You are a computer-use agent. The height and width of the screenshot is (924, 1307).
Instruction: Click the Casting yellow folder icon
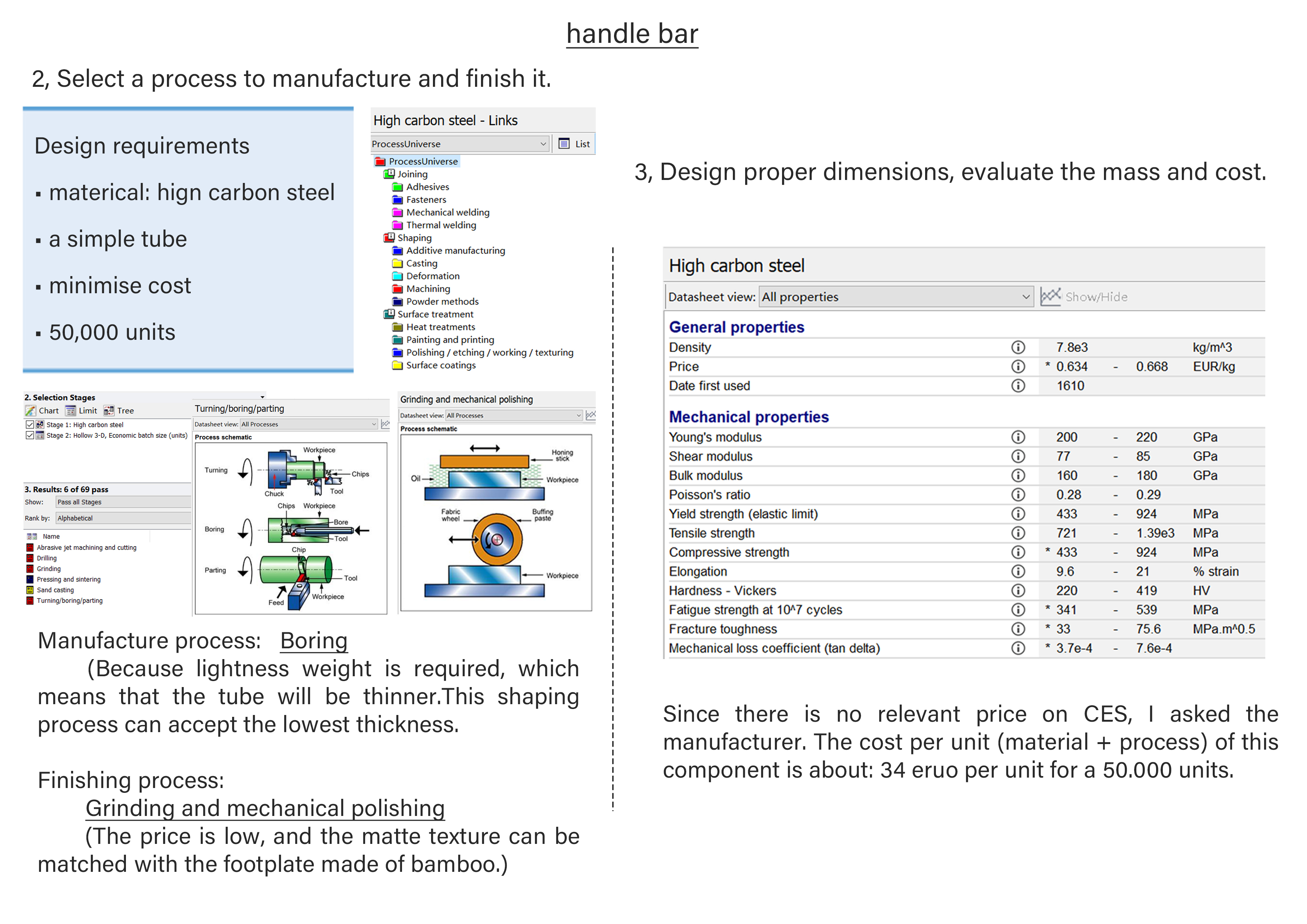(x=398, y=263)
